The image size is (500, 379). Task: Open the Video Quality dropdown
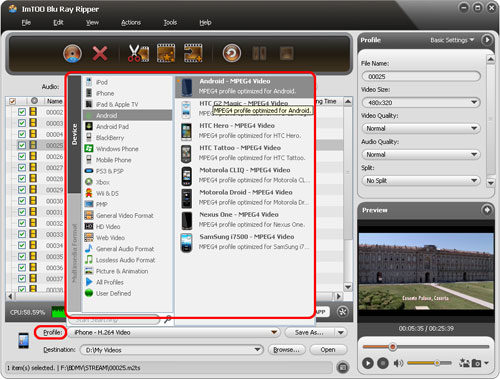(x=421, y=128)
